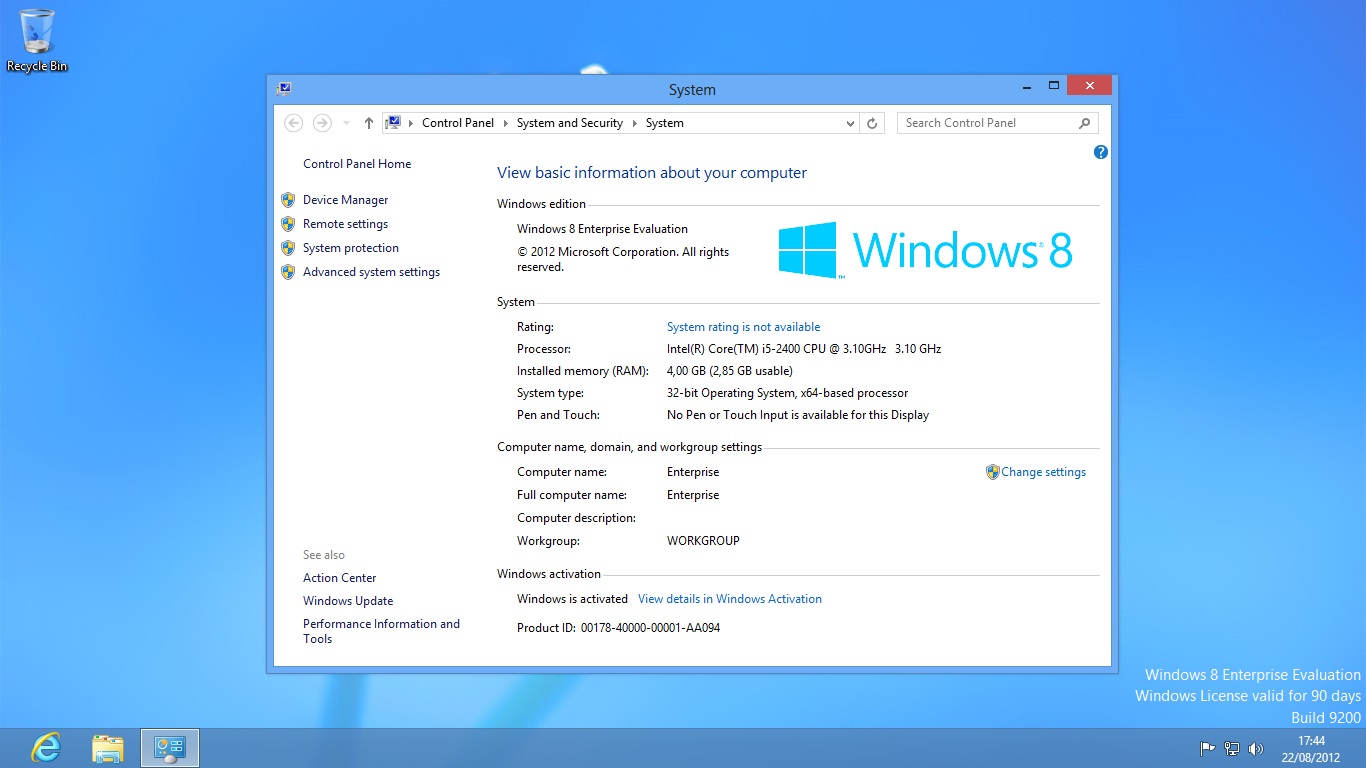Expand the recent pages chevron beside forward arrow
This screenshot has height=768, width=1366.
point(345,122)
